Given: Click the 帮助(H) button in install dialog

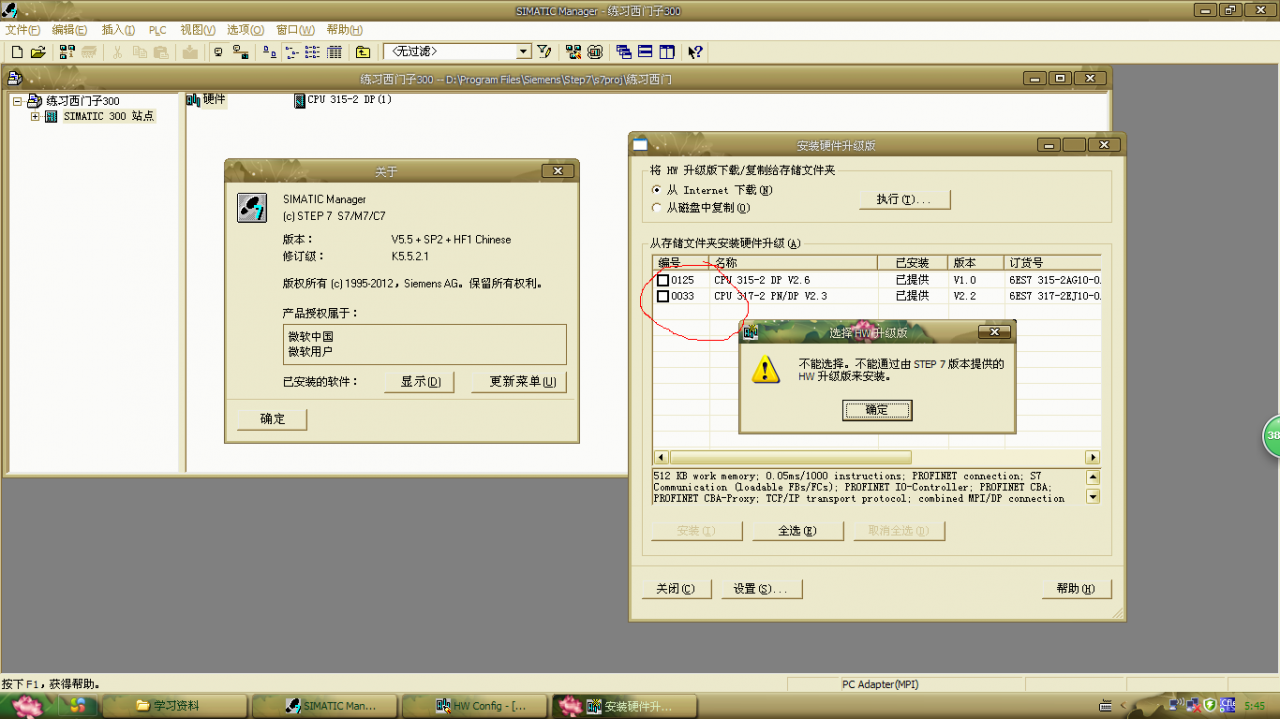Looking at the screenshot, I should [1076, 589].
